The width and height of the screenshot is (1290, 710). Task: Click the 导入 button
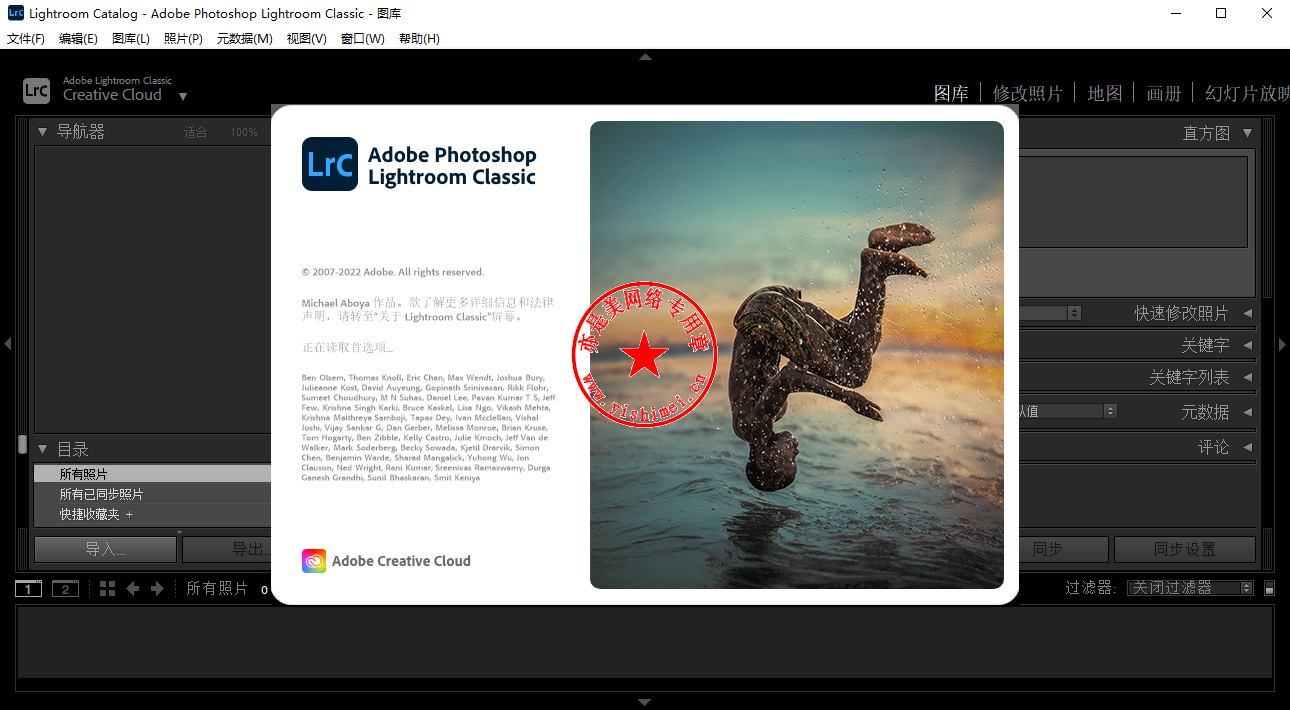105,549
